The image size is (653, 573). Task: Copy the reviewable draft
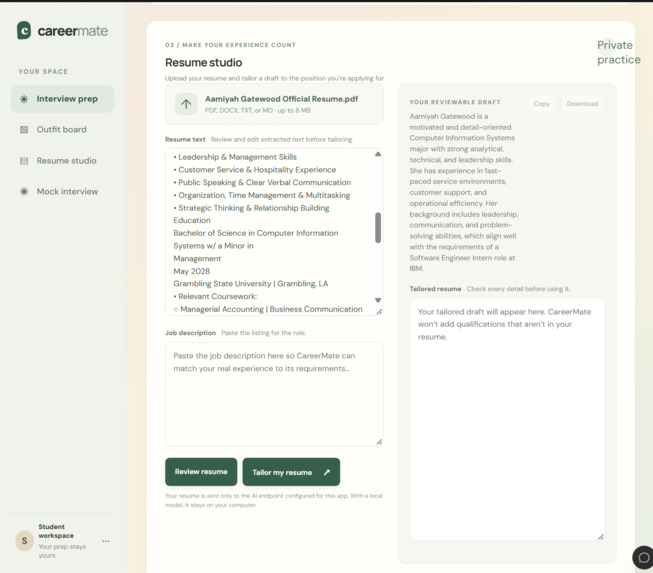click(x=542, y=104)
